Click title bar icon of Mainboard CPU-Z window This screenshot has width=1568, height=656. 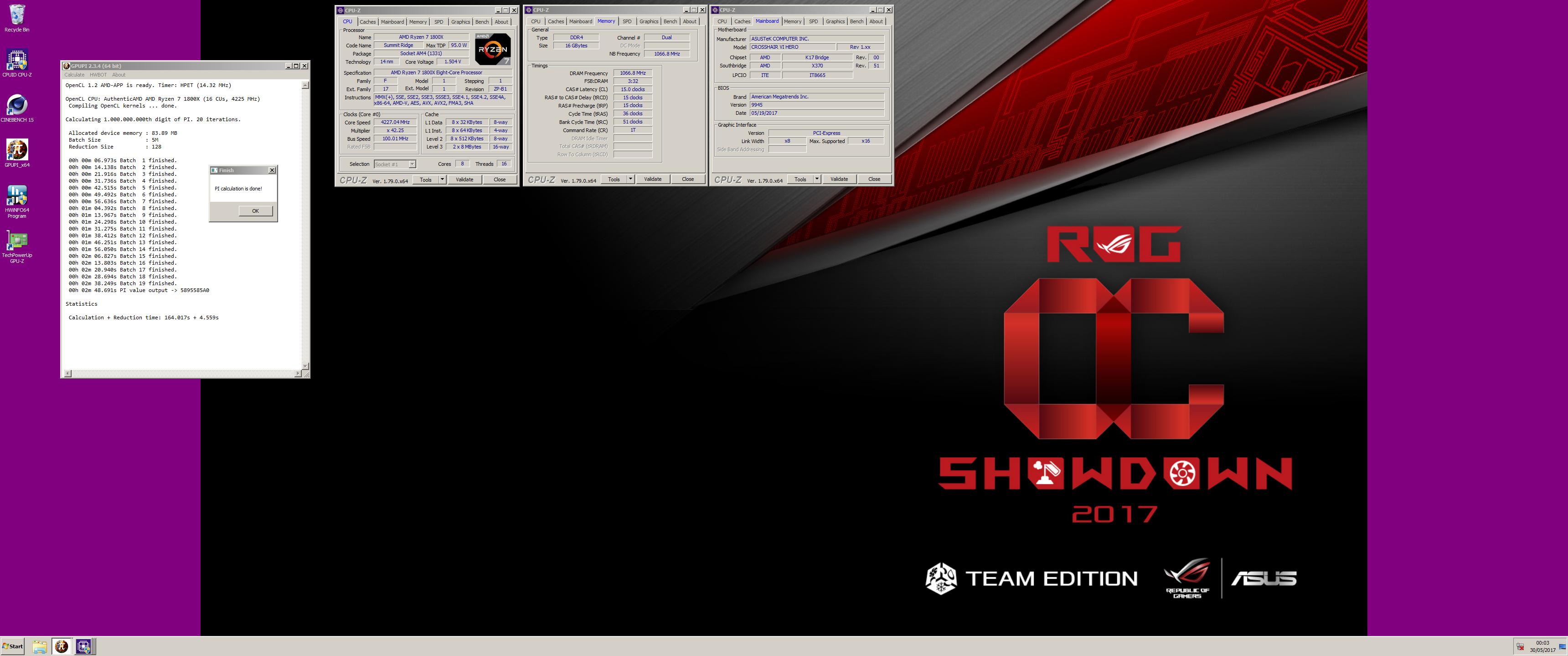(716, 10)
